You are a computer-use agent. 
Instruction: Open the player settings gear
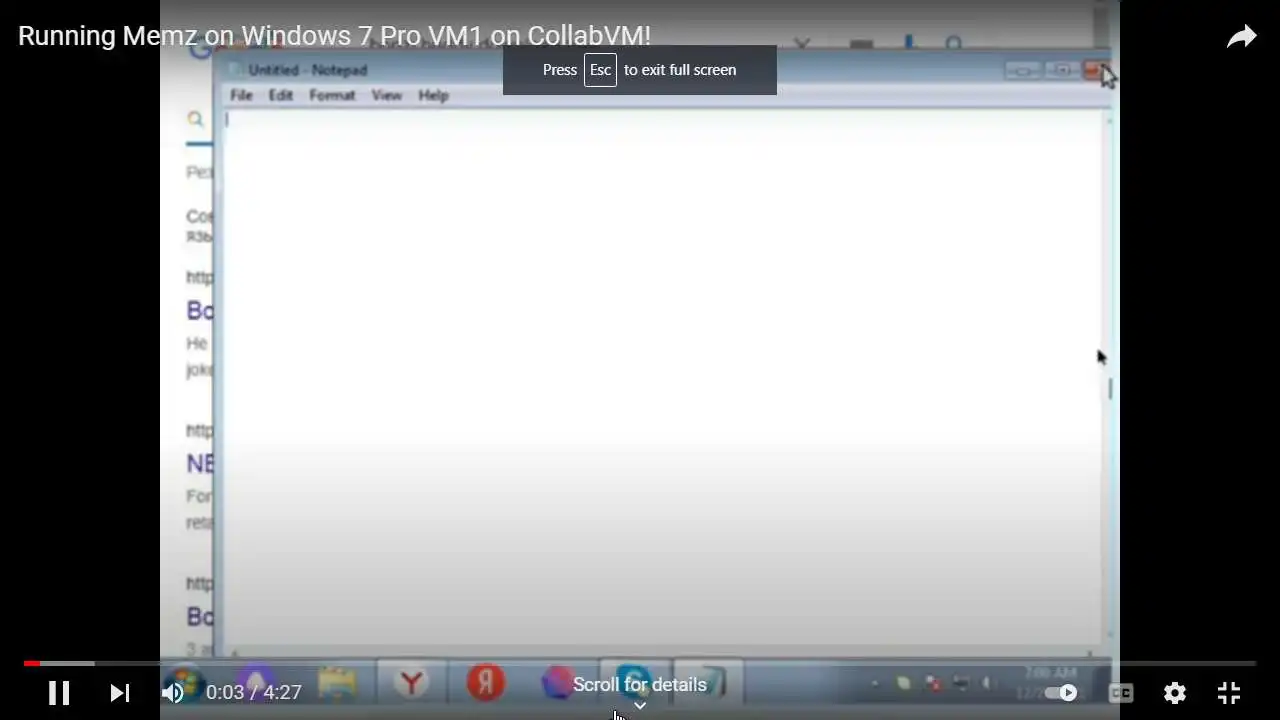pos(1175,692)
